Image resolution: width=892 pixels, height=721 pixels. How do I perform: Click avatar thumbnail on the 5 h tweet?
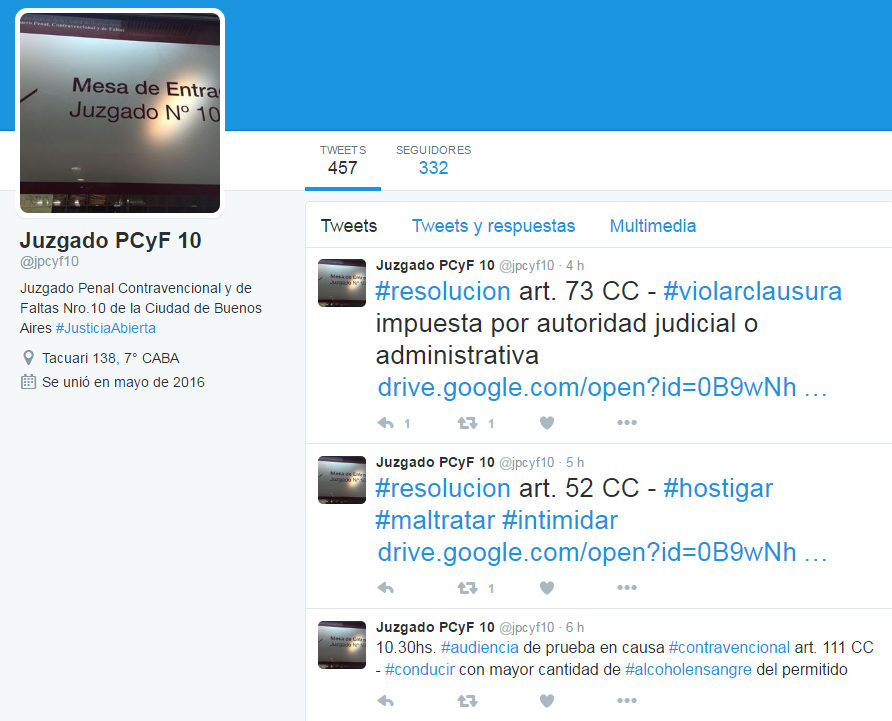point(342,480)
